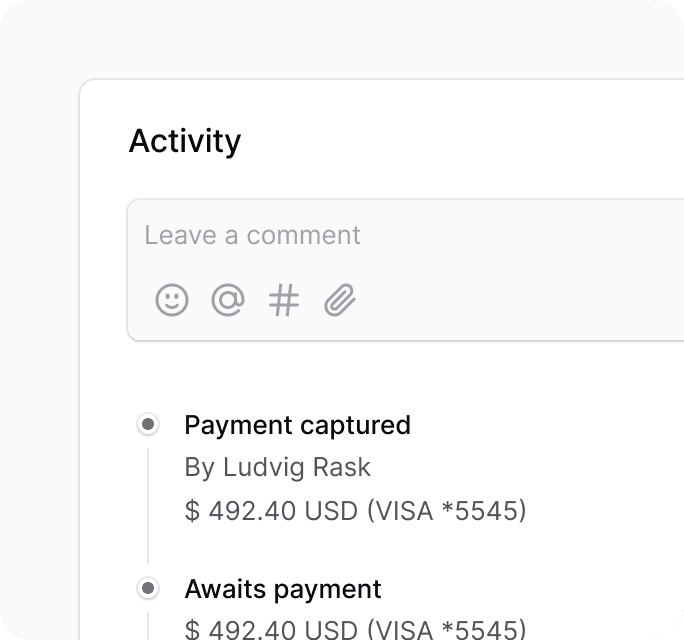
Task: Click VISA *5545 reference under Payment captured
Action: [x=447, y=510]
